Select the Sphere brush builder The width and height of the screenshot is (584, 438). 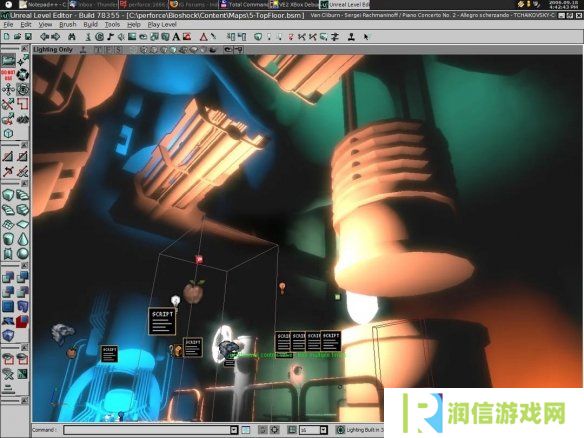click(22, 254)
